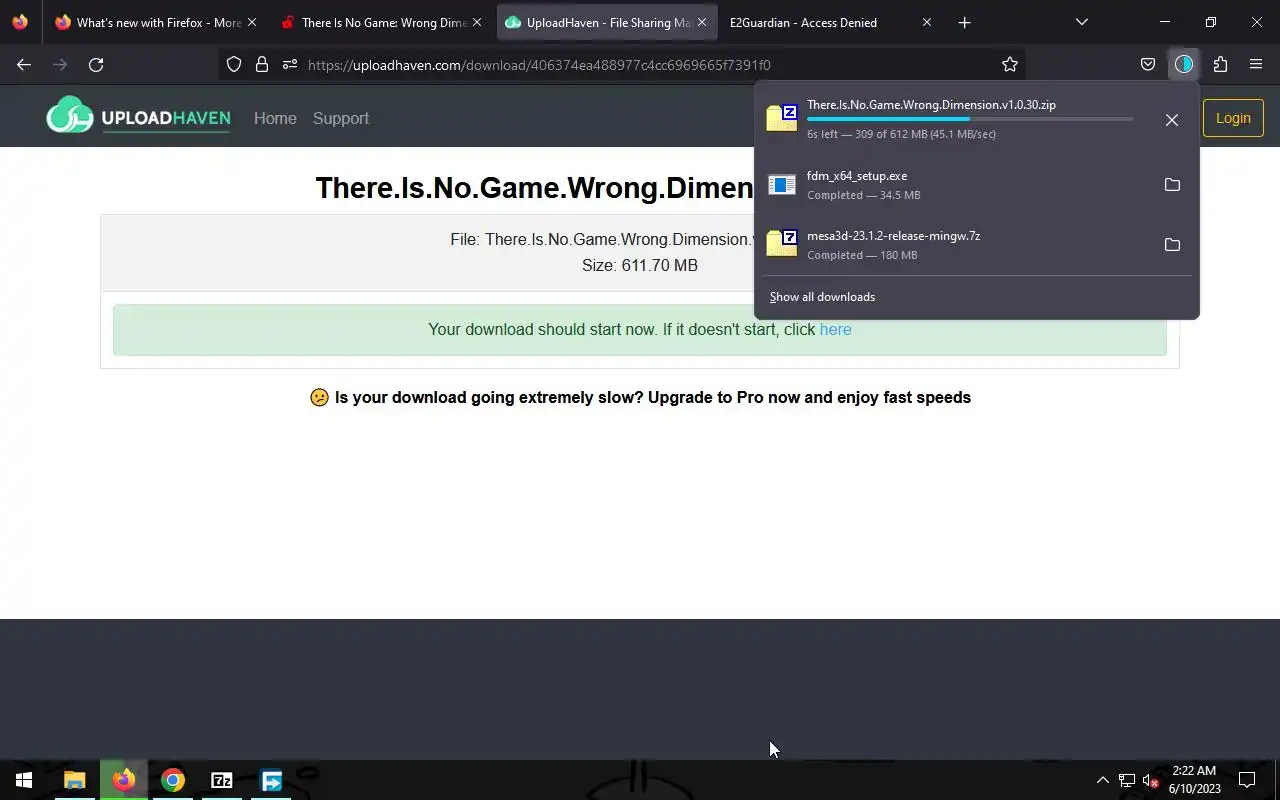This screenshot has height=800, width=1280.
Task: Save page to Pocket
Action: coord(1148,64)
